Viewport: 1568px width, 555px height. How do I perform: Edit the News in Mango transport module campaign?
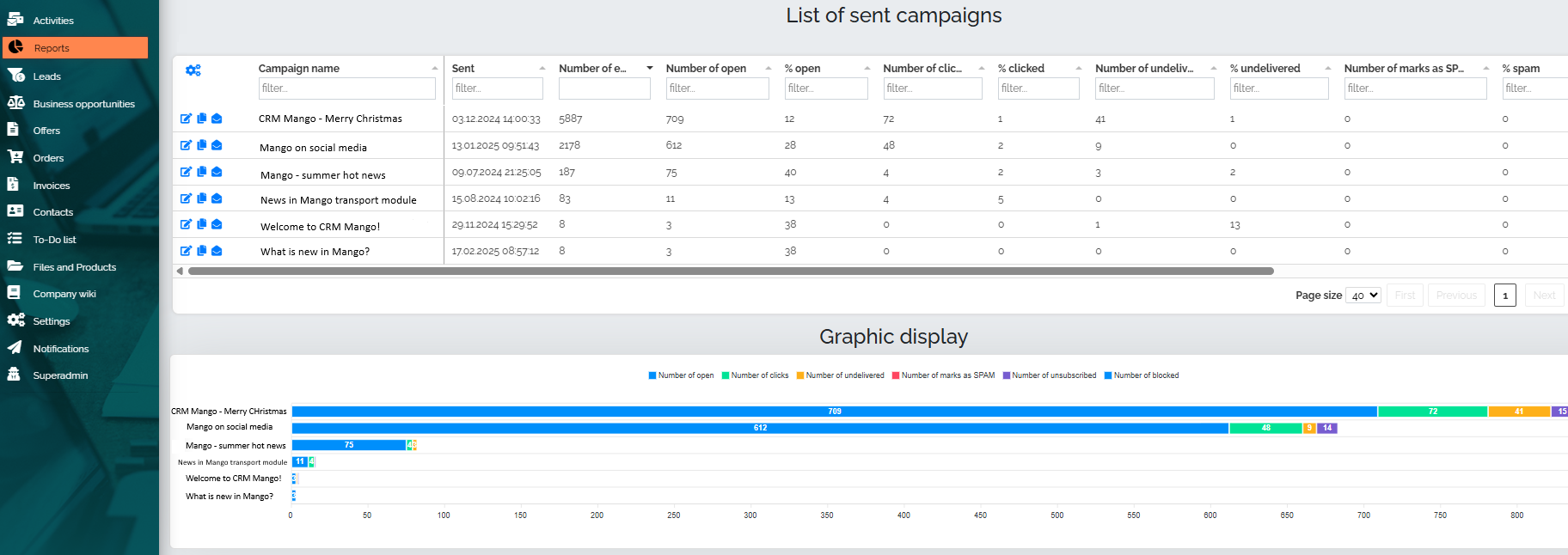tap(186, 198)
